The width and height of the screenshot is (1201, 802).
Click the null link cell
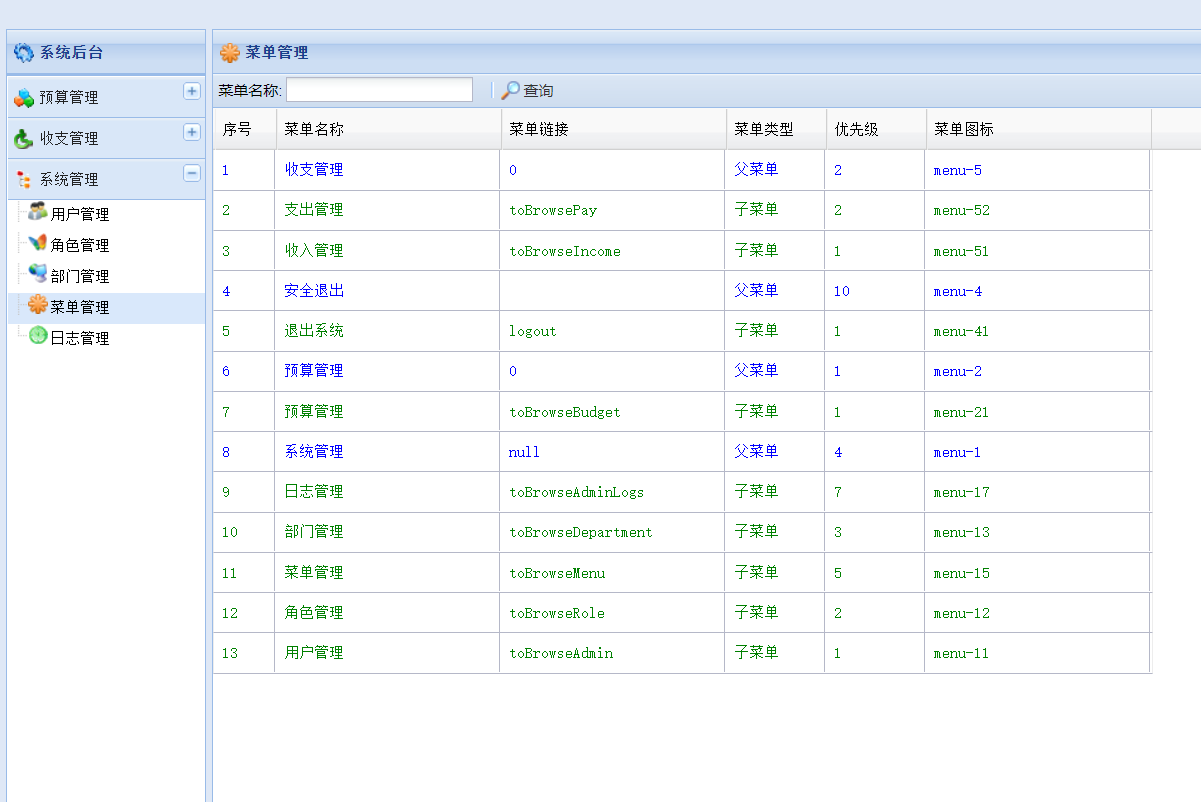click(612, 451)
